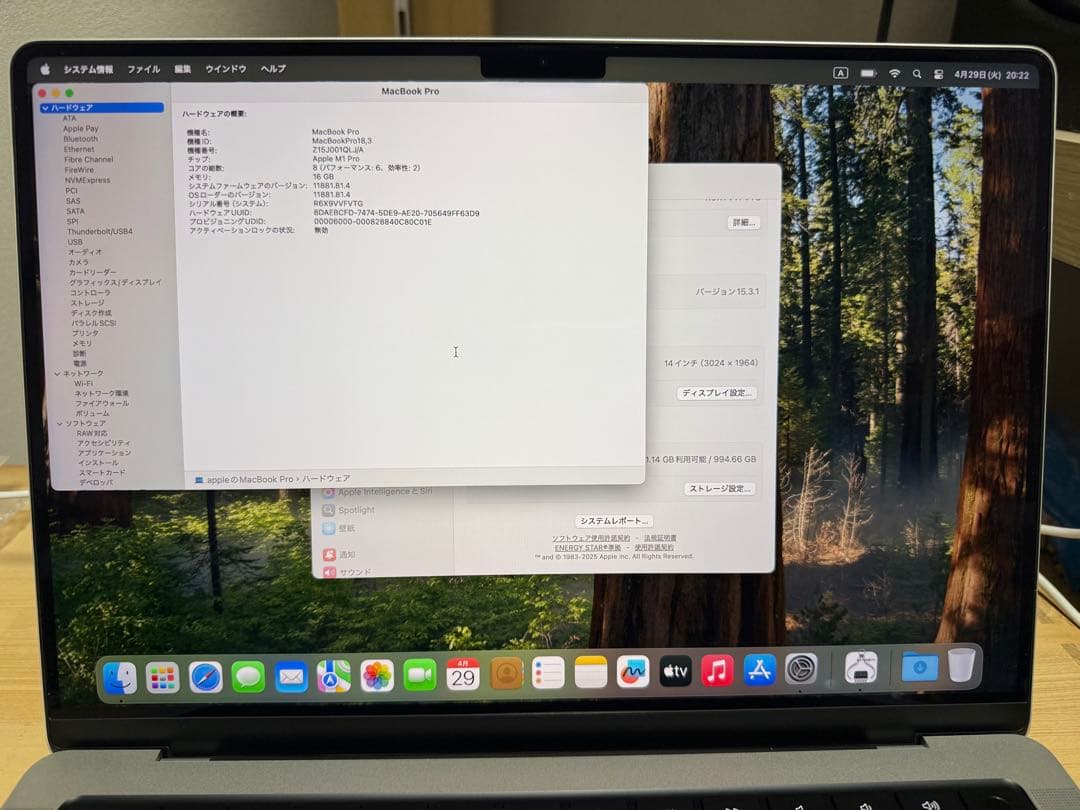Open the Wi-Fi menu bar icon
This screenshot has height=810, width=1080.
point(894,73)
